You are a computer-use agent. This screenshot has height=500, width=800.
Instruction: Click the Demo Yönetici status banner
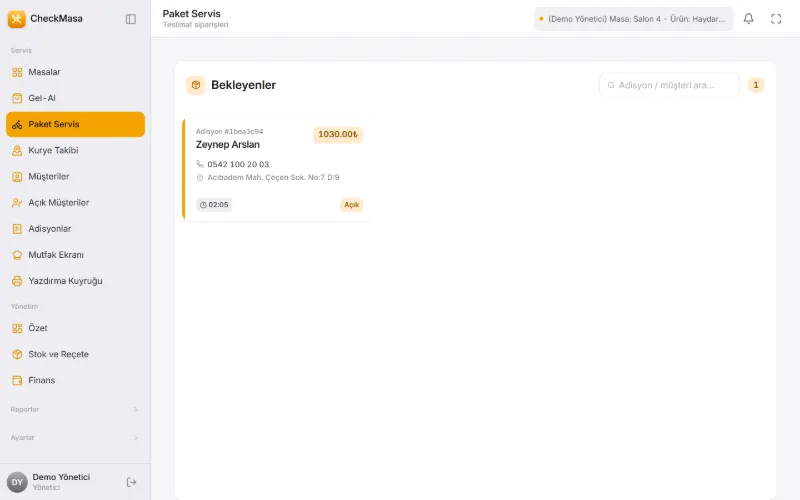tap(633, 19)
